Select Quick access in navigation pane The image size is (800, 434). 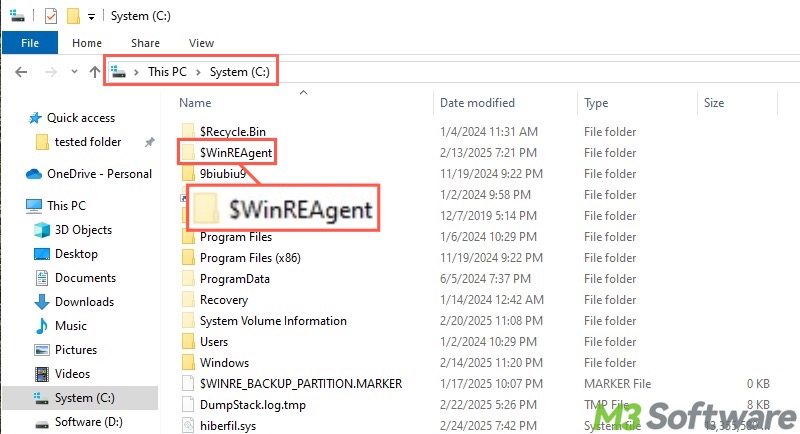pos(81,118)
